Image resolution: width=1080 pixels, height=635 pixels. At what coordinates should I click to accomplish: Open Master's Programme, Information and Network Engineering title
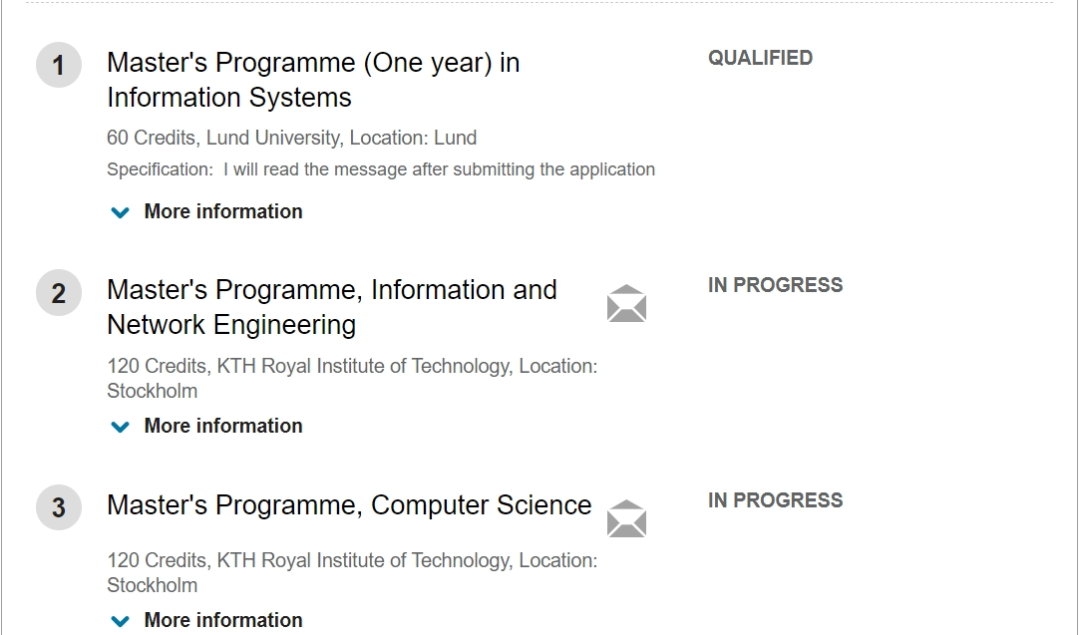(332, 307)
